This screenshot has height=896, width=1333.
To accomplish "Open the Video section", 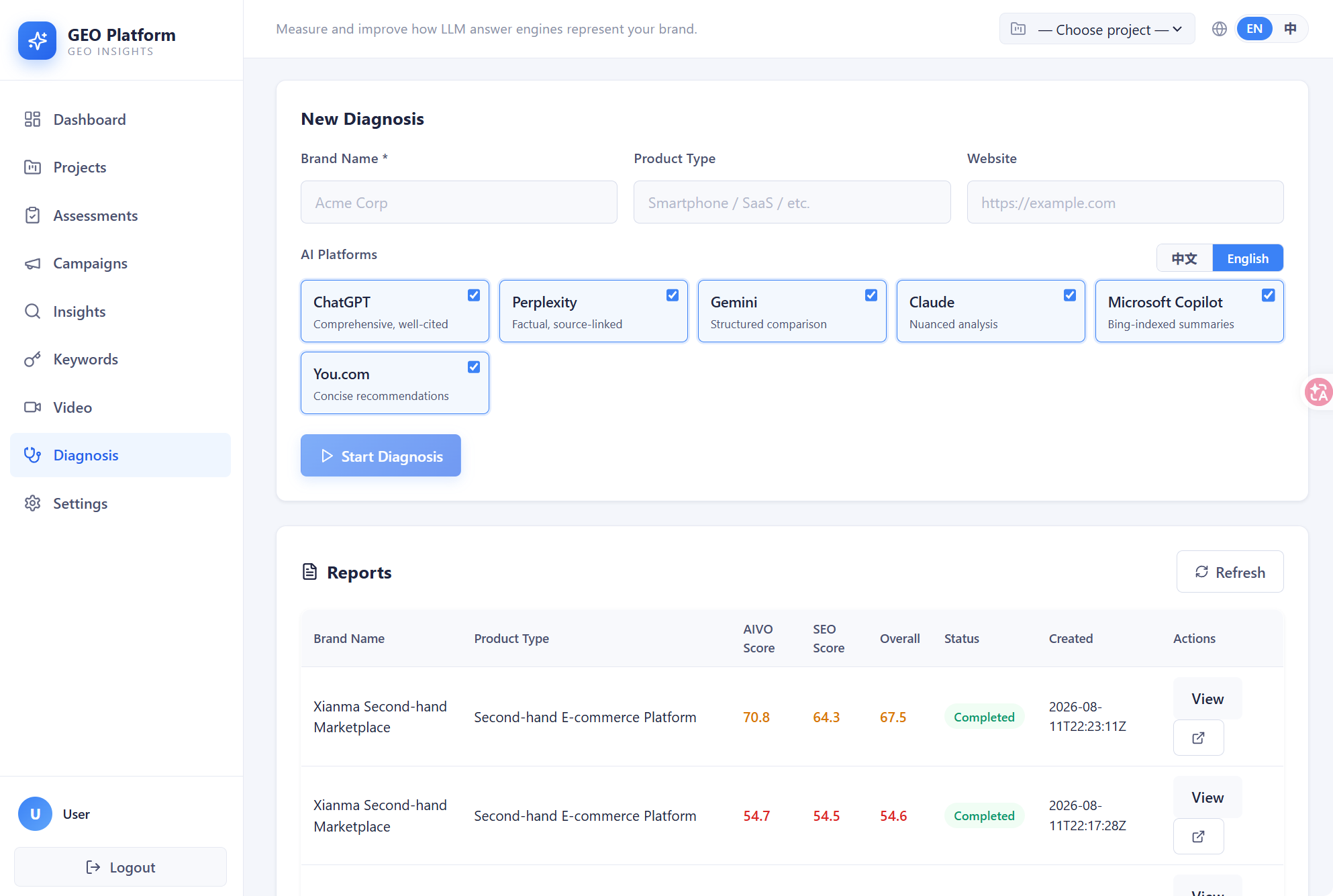I will click(121, 407).
